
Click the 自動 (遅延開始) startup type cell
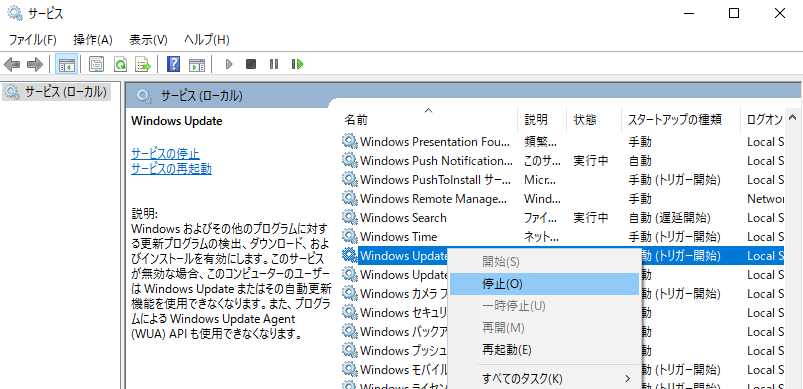669,218
